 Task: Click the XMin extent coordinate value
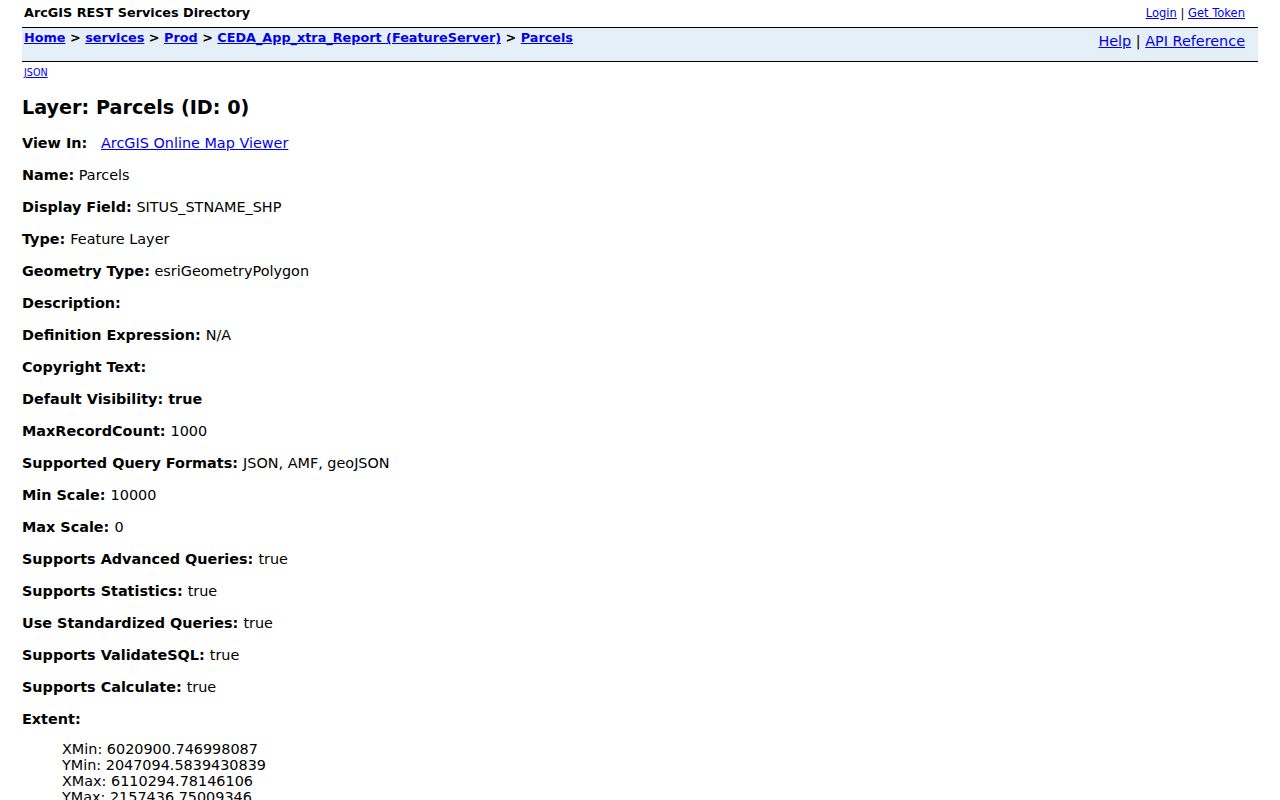click(182, 749)
